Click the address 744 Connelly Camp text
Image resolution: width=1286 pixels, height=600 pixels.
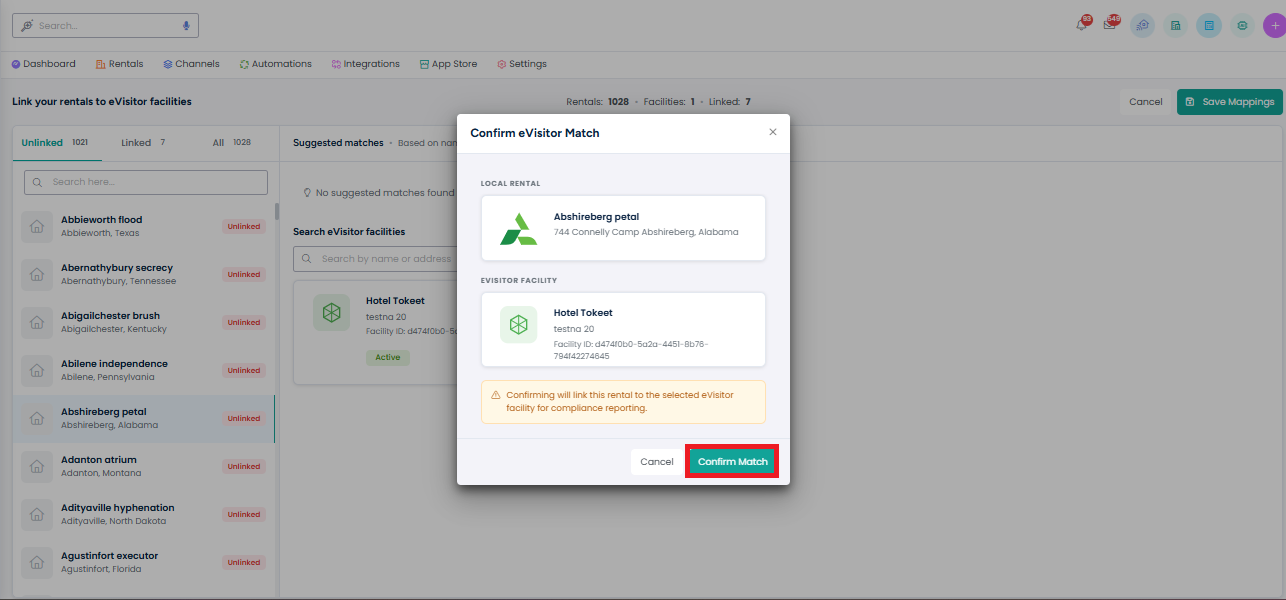click(x=646, y=232)
